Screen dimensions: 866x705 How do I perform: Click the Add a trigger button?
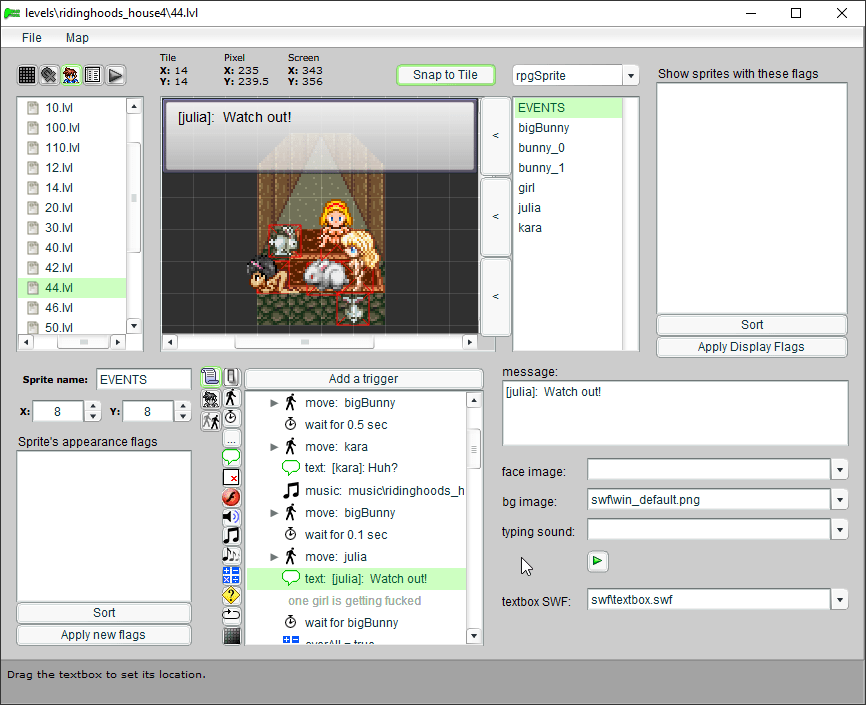[x=363, y=379]
